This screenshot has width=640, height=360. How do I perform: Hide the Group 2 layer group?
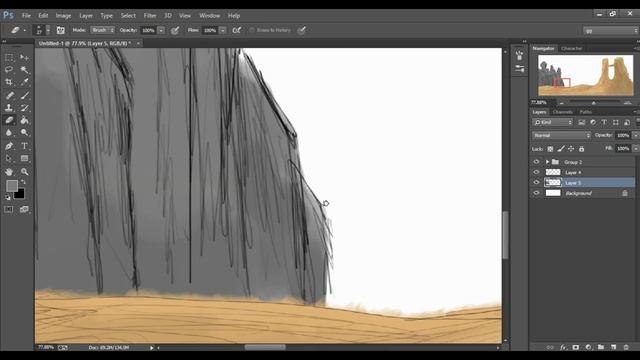(536, 162)
